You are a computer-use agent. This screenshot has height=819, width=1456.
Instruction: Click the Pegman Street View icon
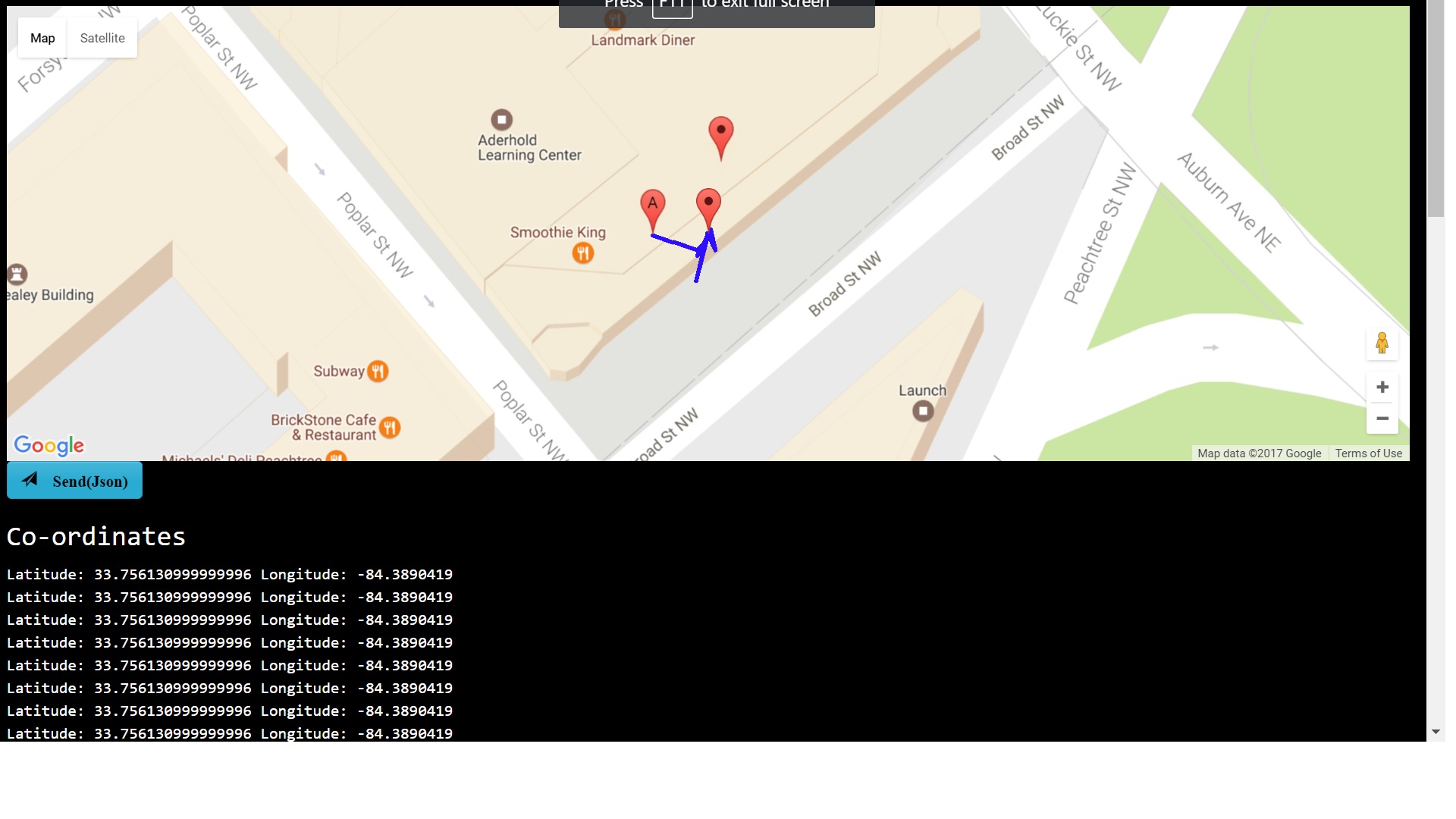[x=1382, y=344]
